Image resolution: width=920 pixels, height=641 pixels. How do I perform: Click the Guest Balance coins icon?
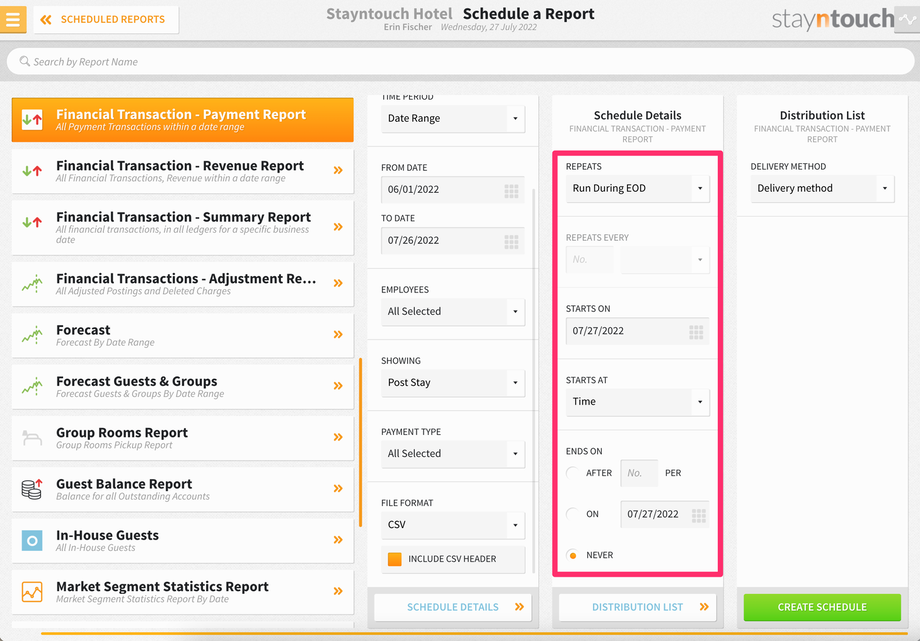tap(32, 489)
